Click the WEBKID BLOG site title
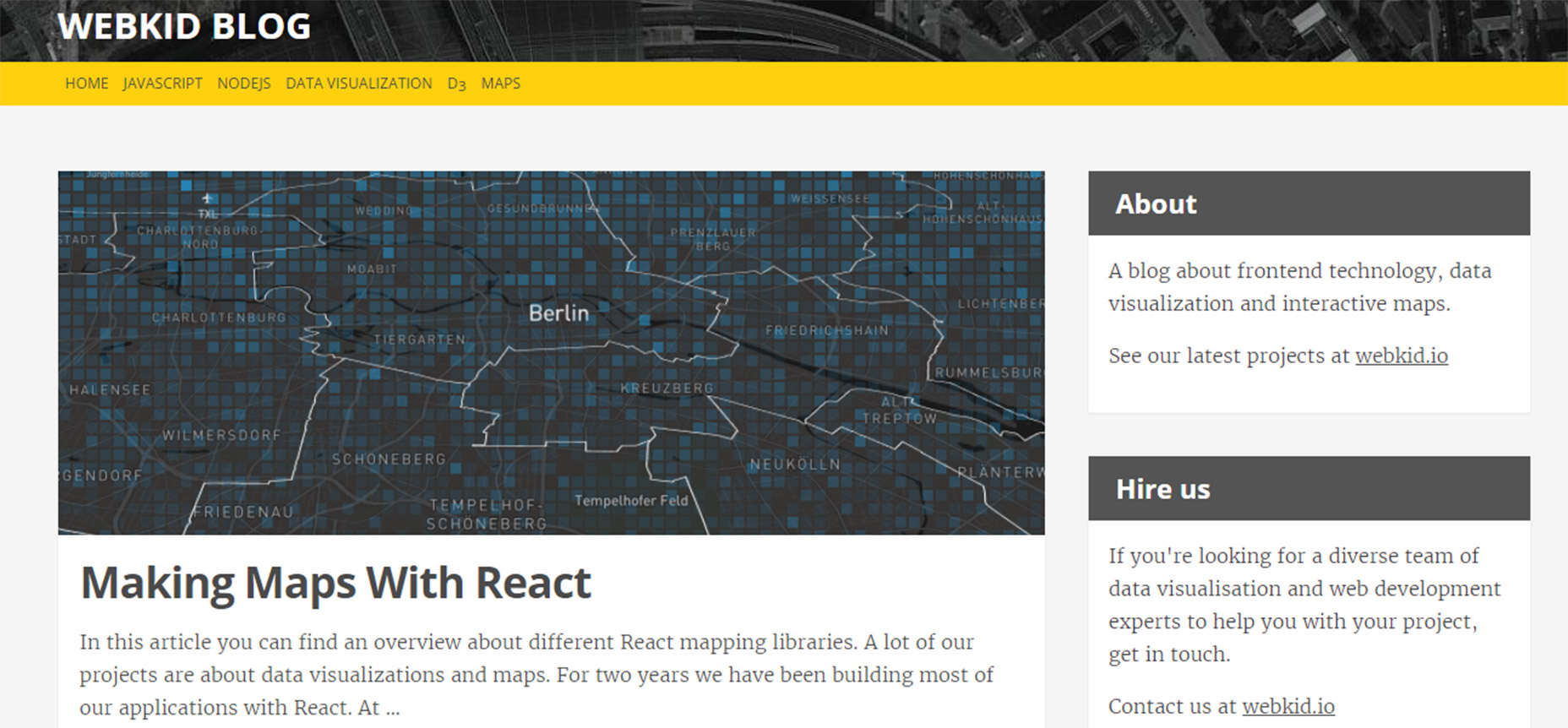This screenshot has height=728, width=1568. point(184,26)
